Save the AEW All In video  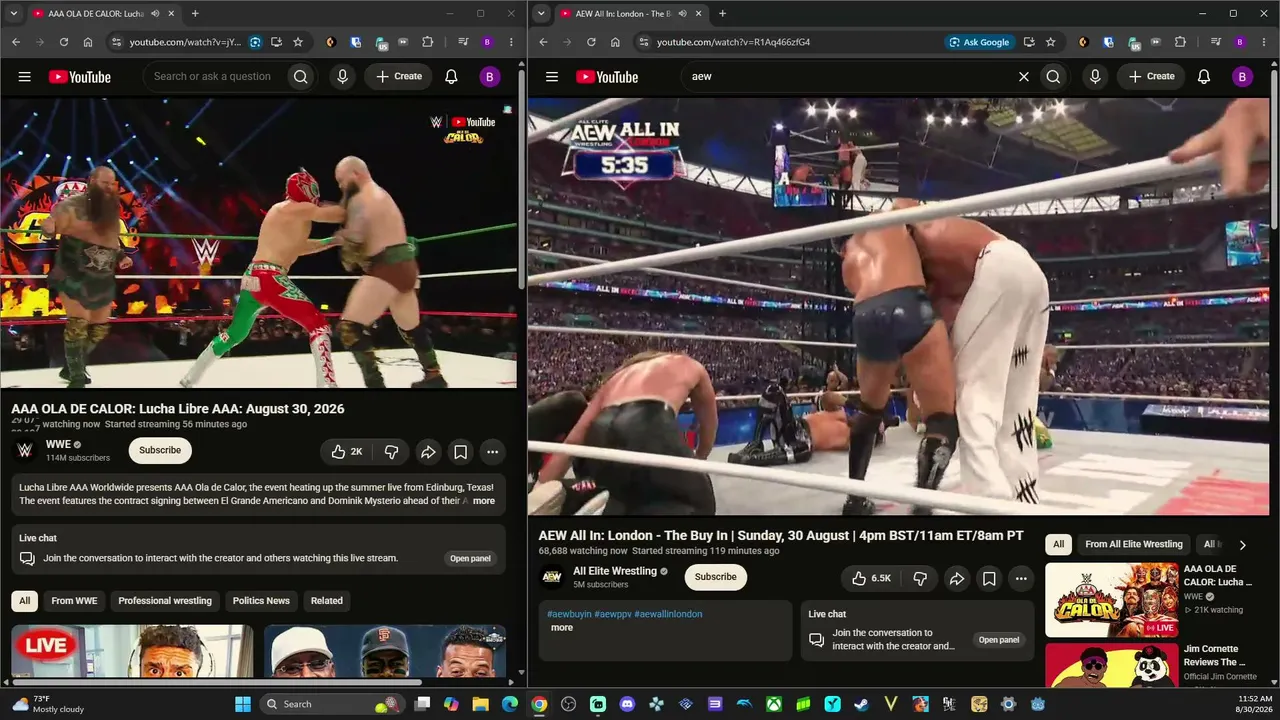(988, 578)
